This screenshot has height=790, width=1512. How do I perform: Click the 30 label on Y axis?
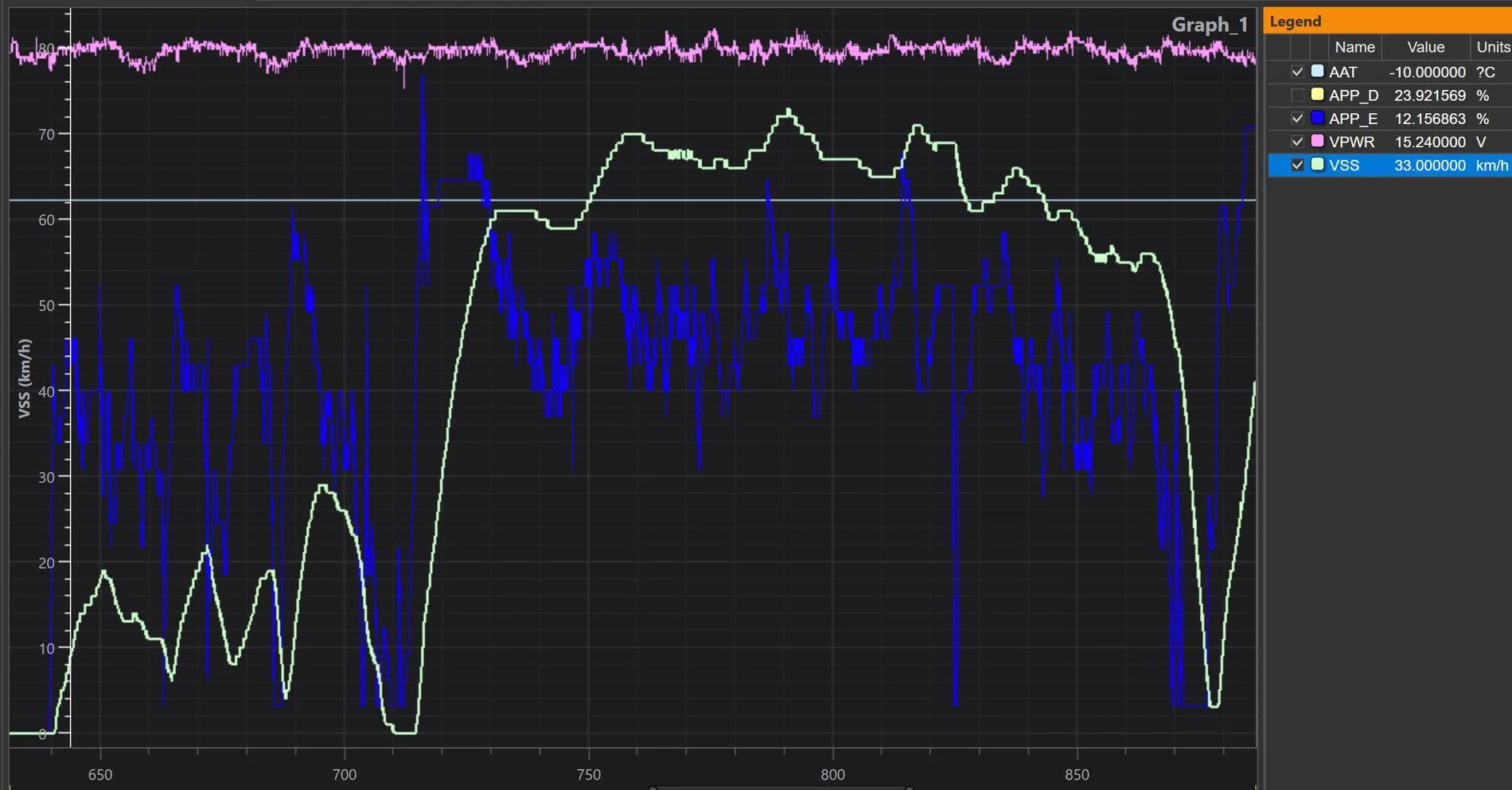click(47, 477)
